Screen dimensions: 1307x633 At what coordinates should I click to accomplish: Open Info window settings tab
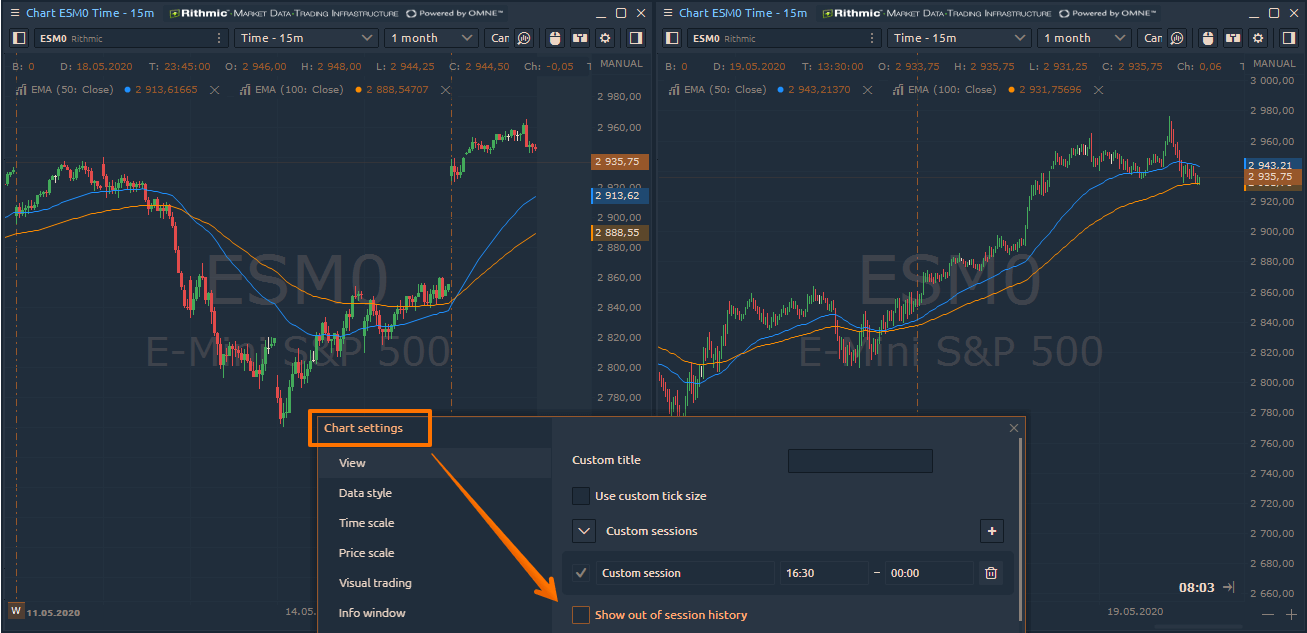pyautogui.click(x=435, y=613)
